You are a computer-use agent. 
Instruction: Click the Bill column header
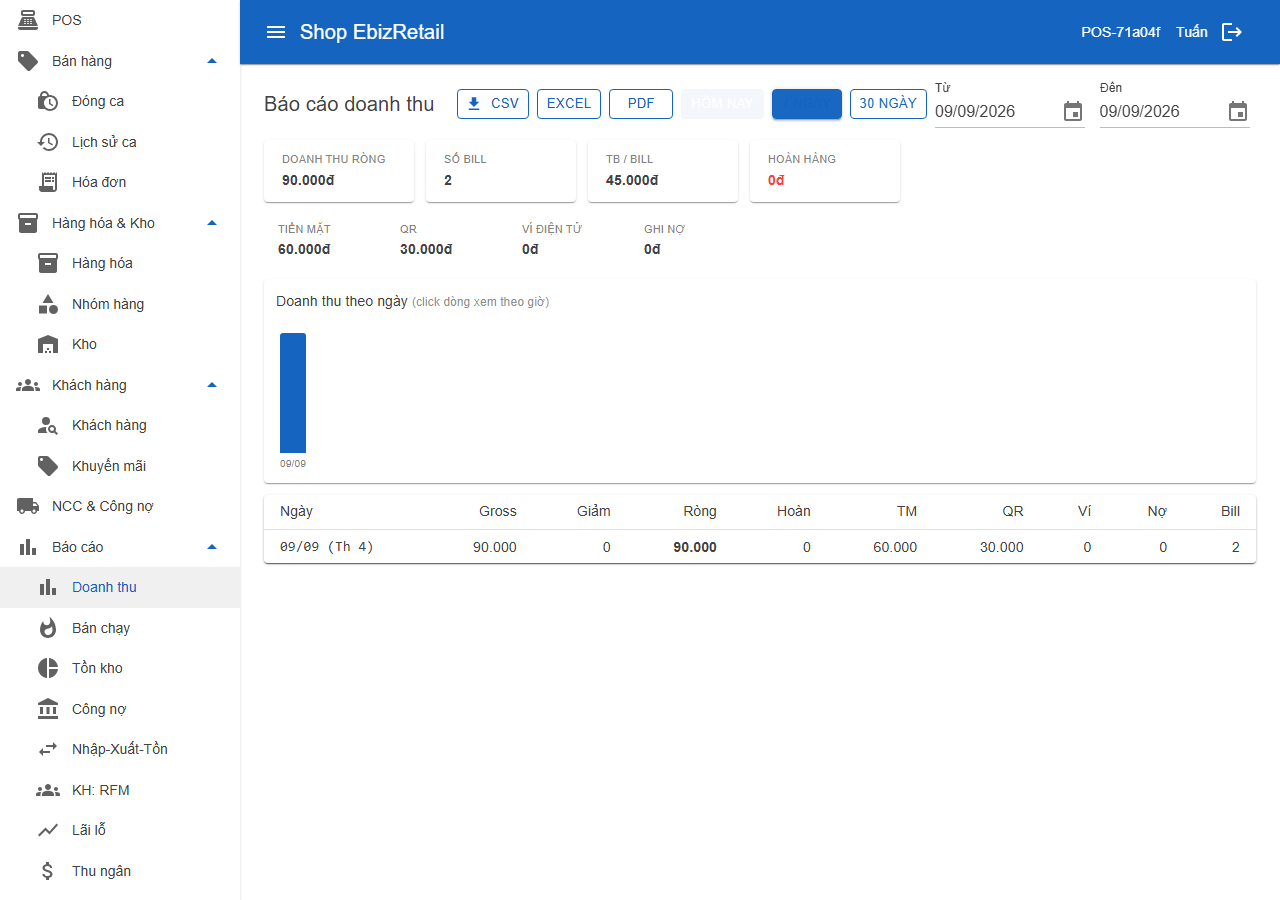tap(1230, 511)
